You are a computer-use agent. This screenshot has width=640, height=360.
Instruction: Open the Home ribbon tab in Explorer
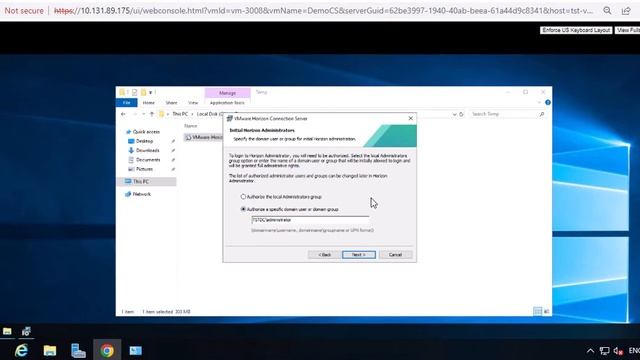(x=149, y=103)
